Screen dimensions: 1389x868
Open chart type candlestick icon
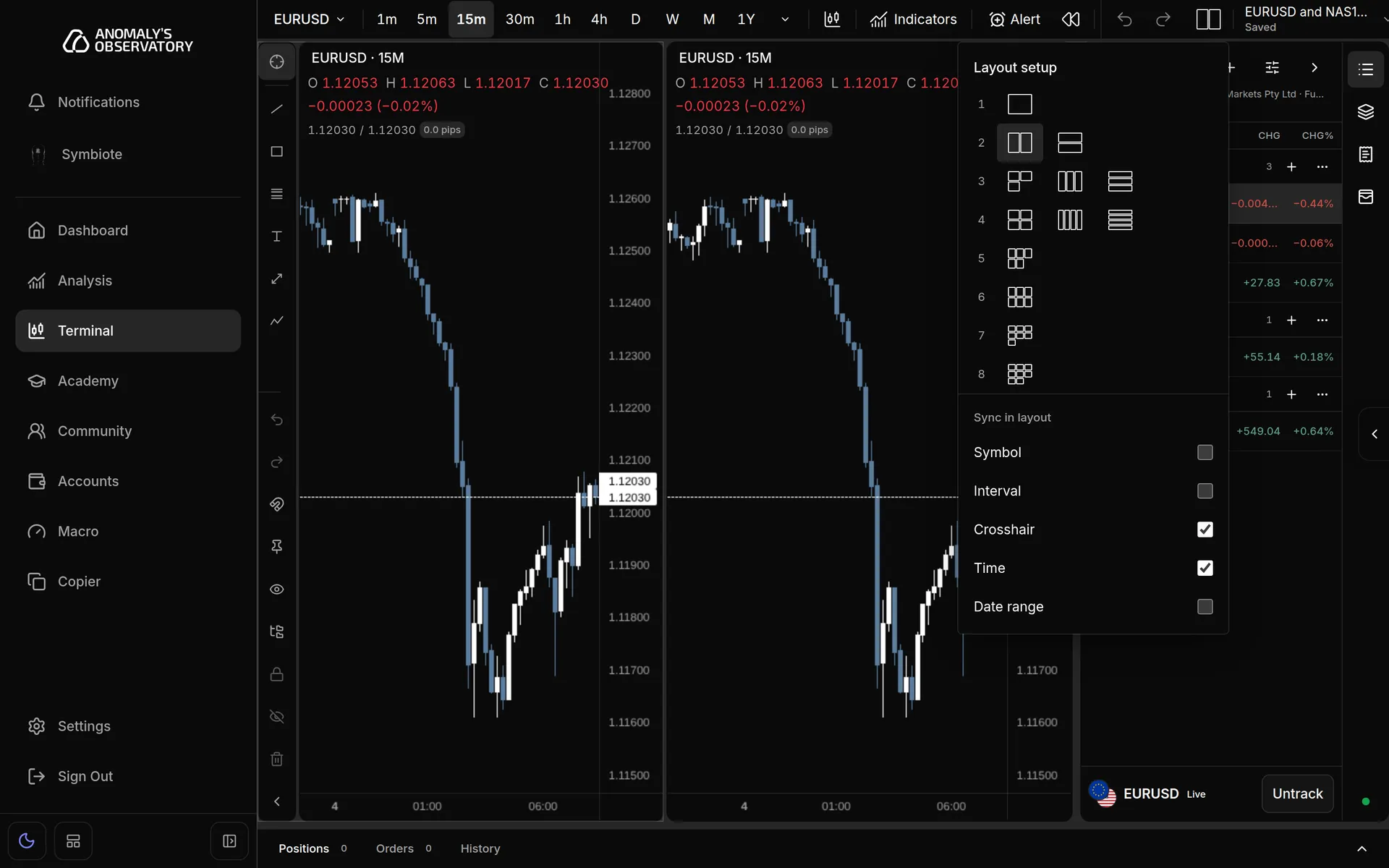click(832, 20)
